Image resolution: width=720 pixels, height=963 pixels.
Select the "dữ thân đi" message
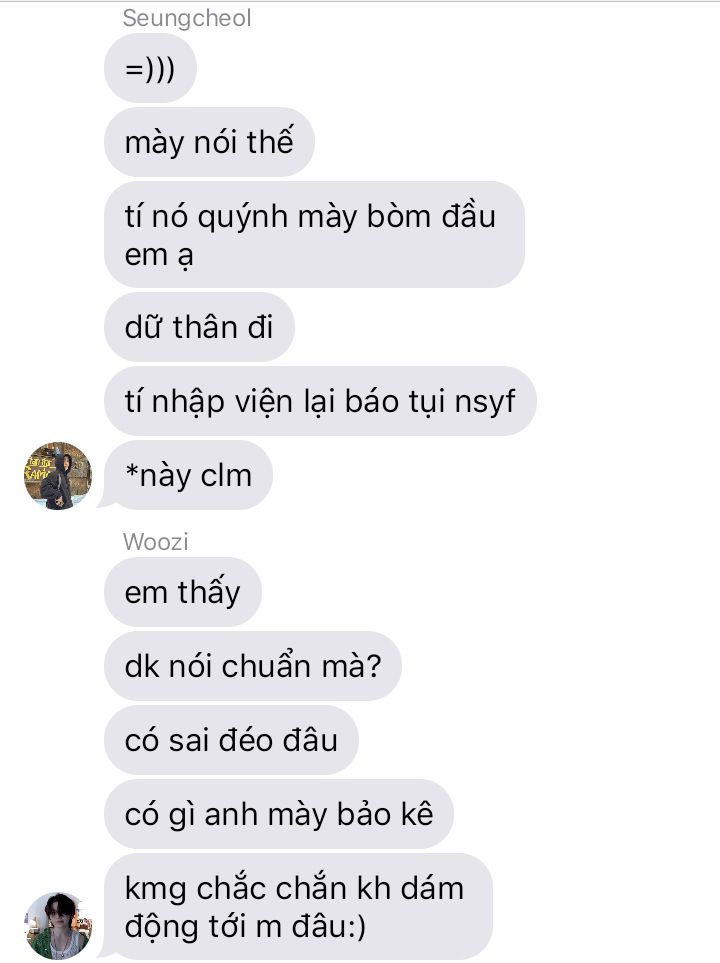200,327
